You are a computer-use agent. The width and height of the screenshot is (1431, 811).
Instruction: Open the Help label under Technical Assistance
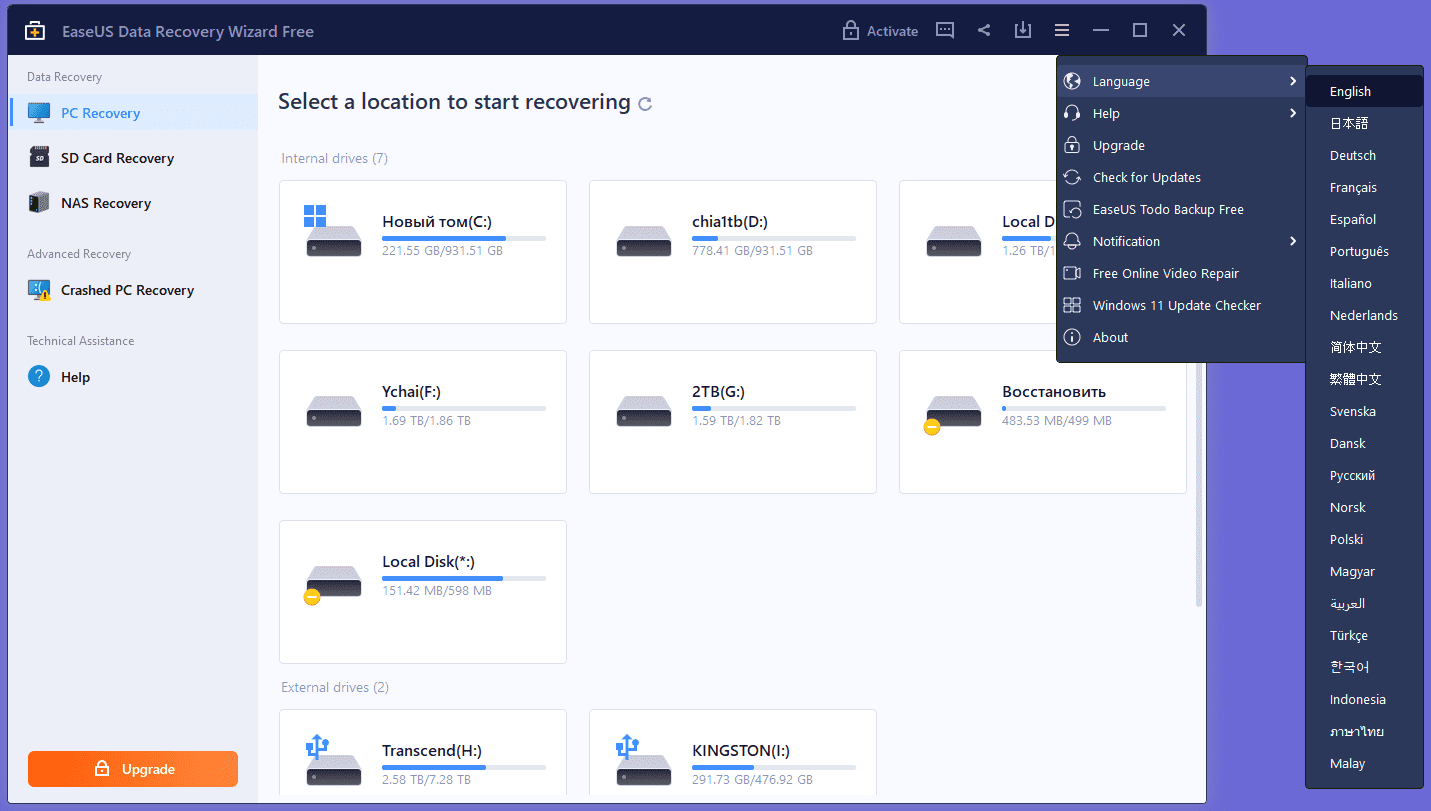(x=75, y=377)
